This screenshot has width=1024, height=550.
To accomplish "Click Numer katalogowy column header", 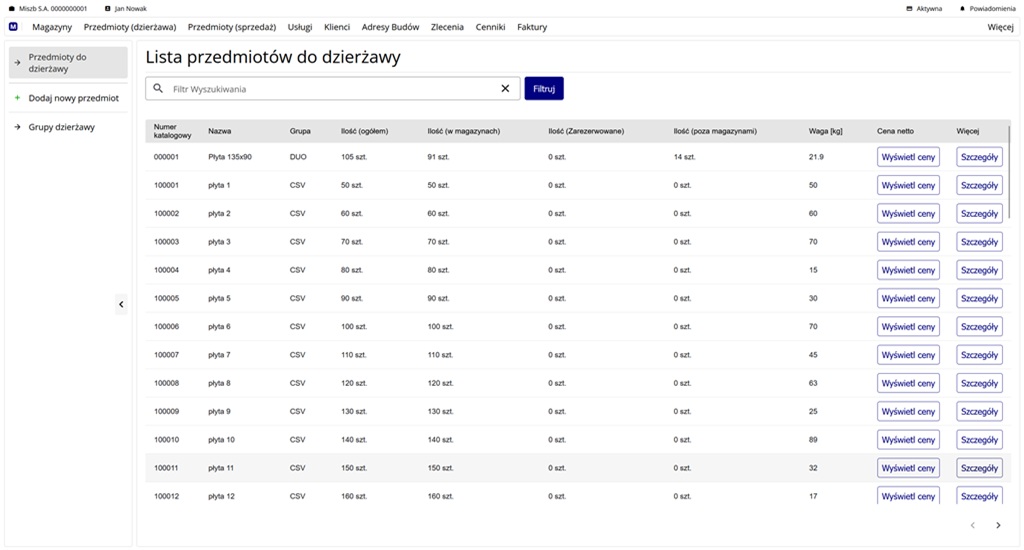I will pyautogui.click(x=172, y=131).
